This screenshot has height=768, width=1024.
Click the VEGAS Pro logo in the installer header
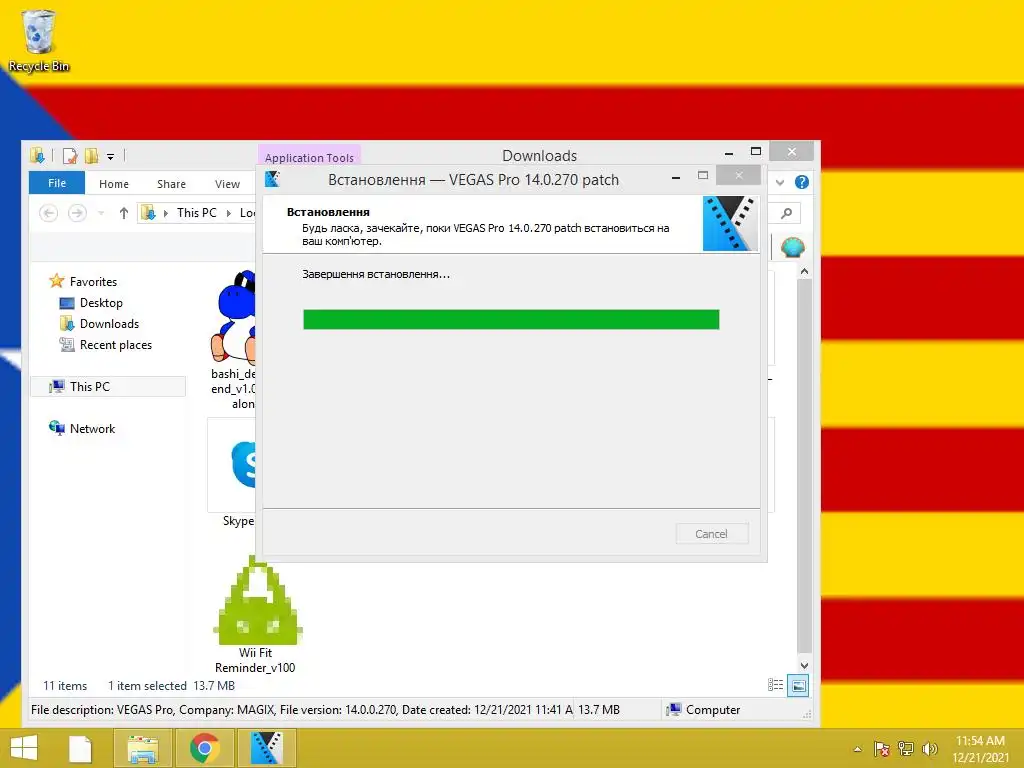(730, 223)
